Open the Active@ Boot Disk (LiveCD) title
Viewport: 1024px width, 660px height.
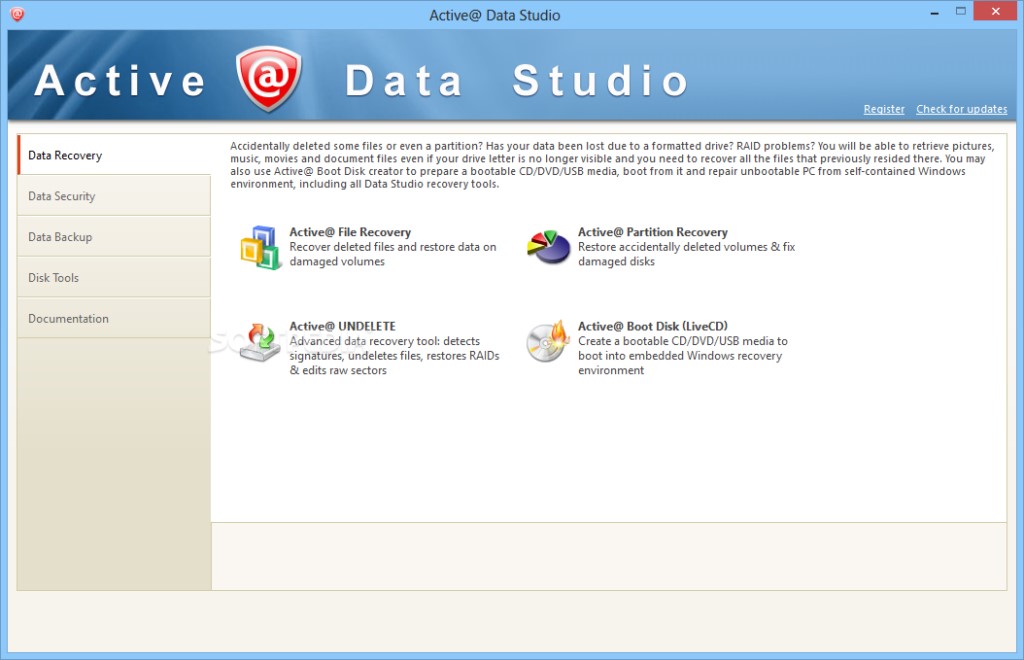[652, 326]
